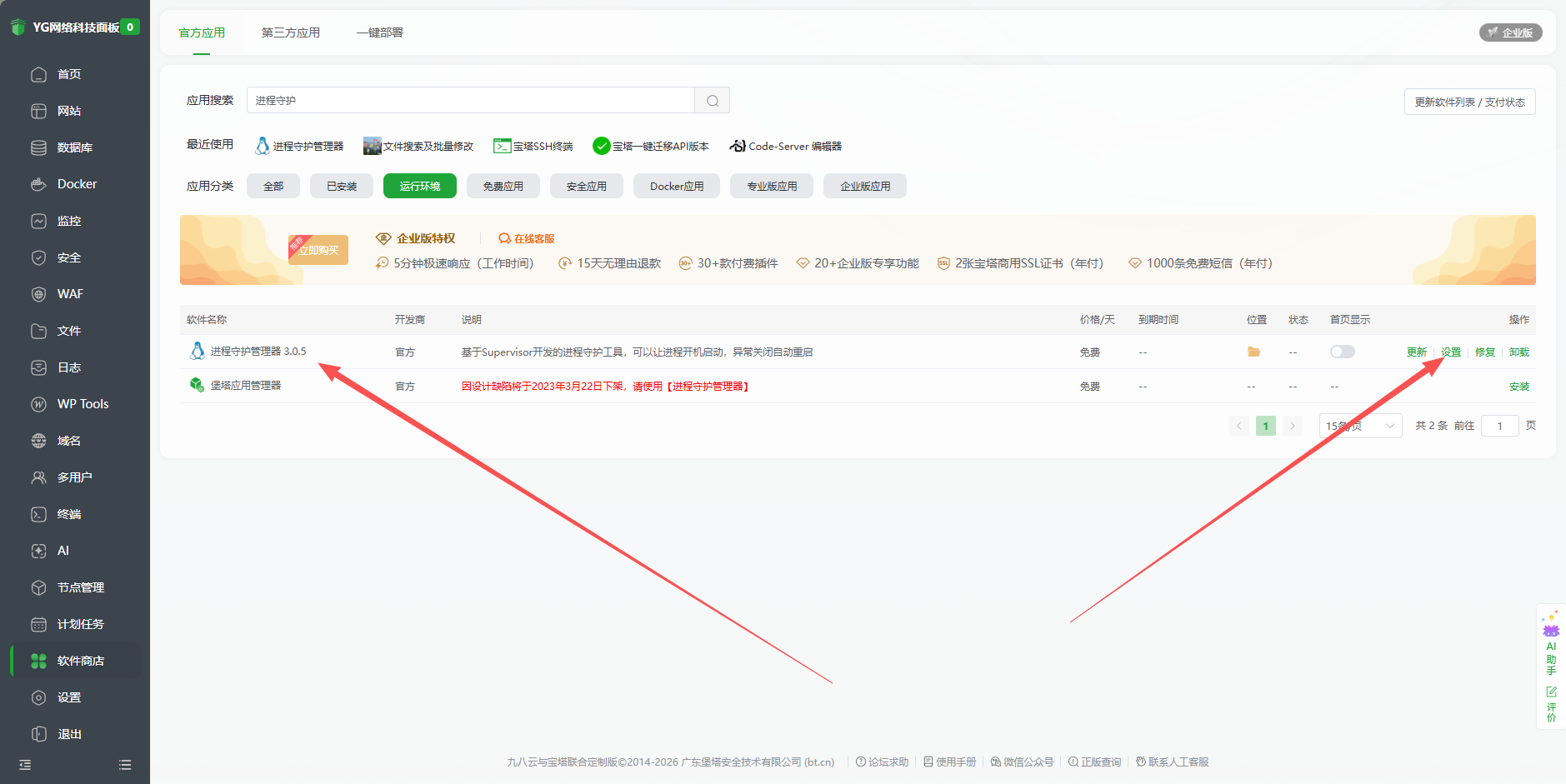1566x784 pixels.
Task: Click the 进程守护管理器 penguin icon in table row
Action: 198,351
